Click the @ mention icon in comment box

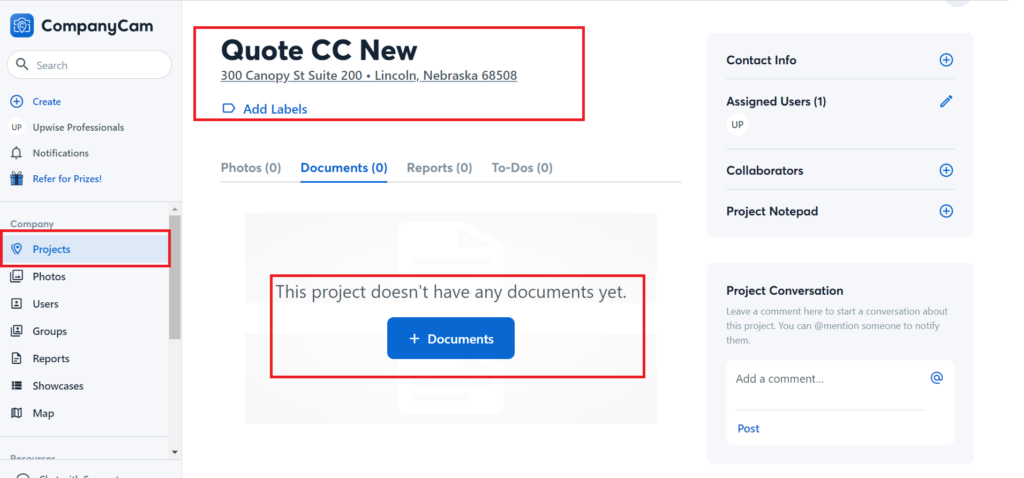click(x=936, y=377)
